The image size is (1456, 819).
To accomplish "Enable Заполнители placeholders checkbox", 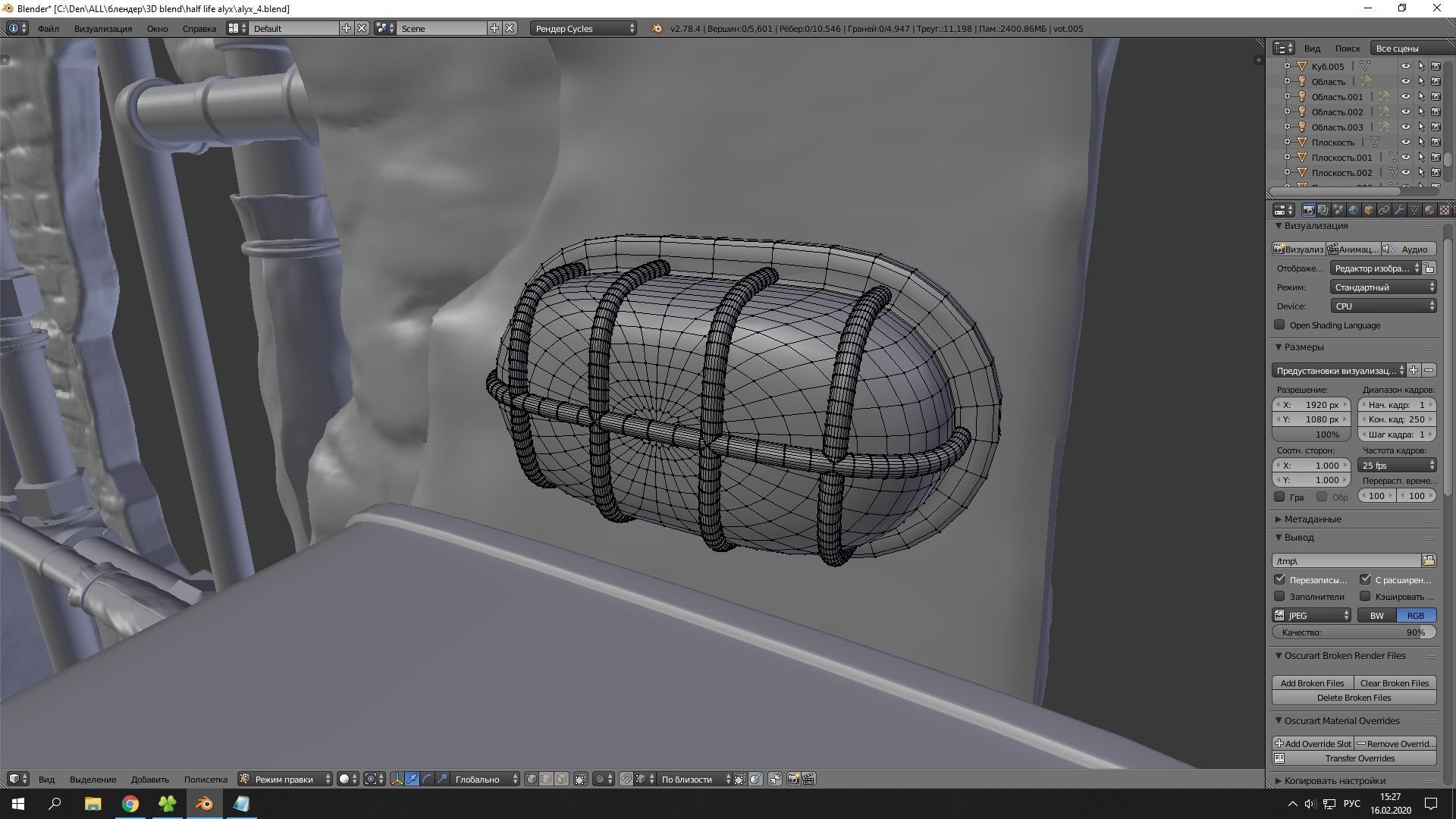I will click(x=1280, y=596).
